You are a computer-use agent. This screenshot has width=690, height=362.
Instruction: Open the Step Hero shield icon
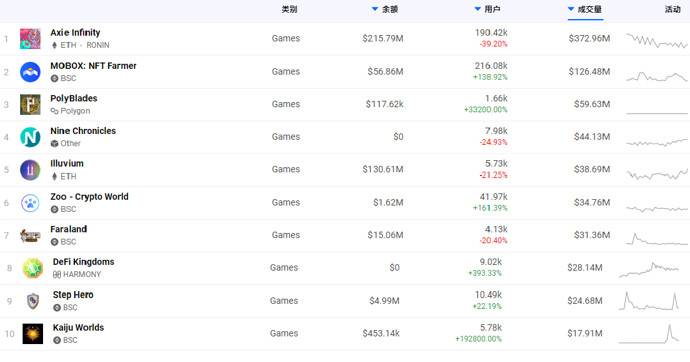[33, 301]
